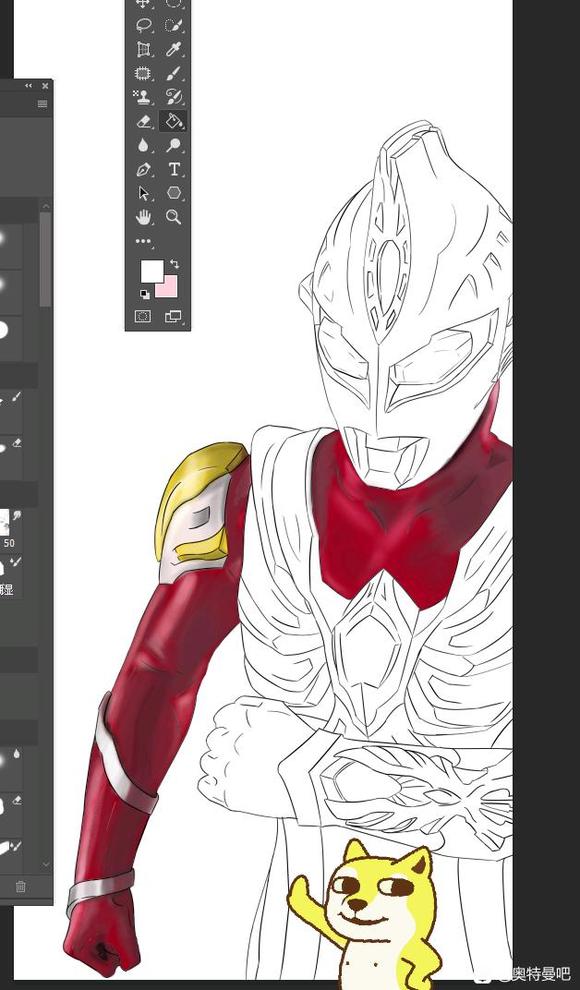Screen dimensions: 580x990
Task: Select the Eraser tool
Action: click(x=144, y=121)
